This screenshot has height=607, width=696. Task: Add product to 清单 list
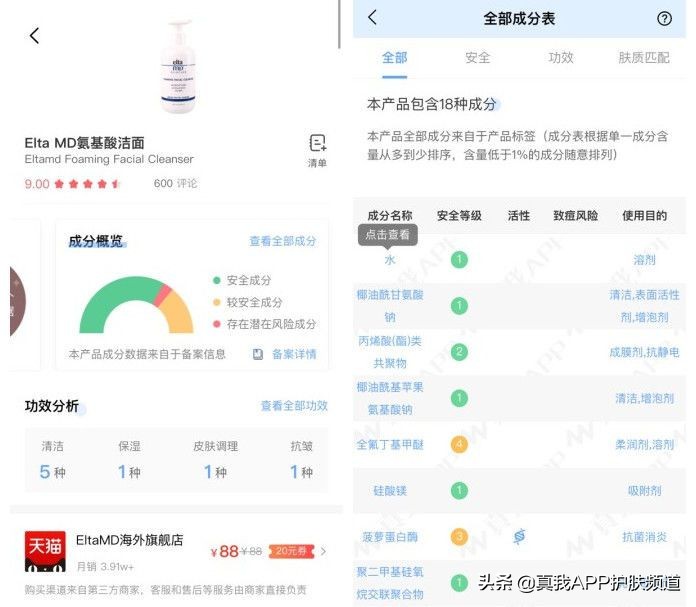click(x=317, y=151)
